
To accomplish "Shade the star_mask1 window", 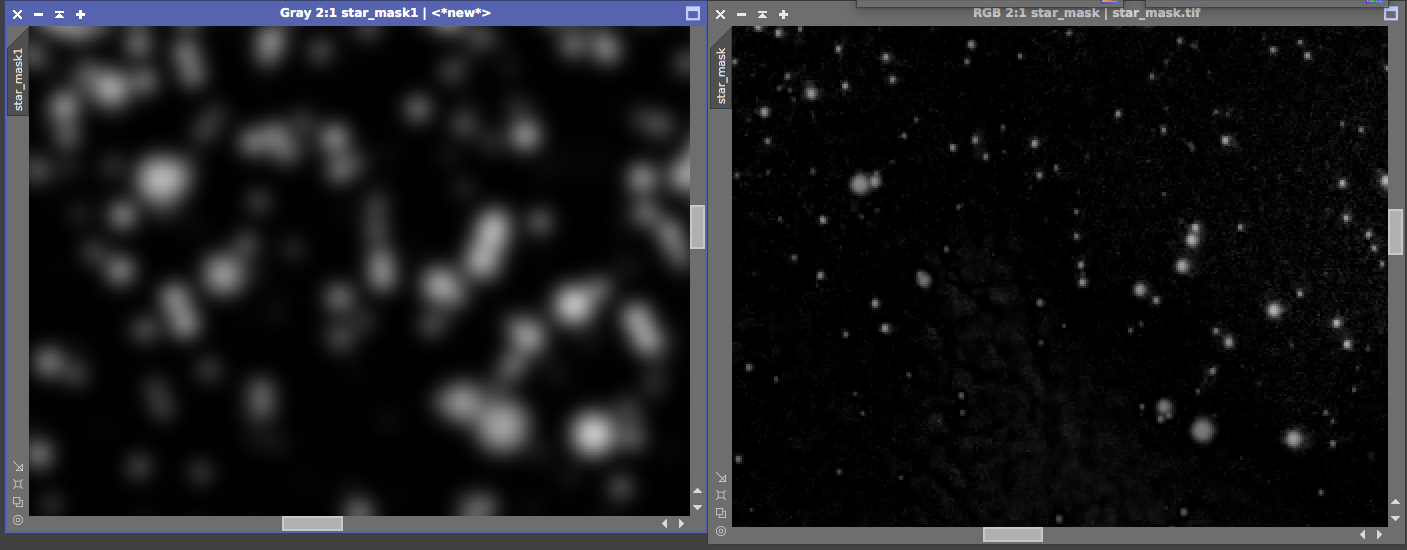I will coord(59,14).
